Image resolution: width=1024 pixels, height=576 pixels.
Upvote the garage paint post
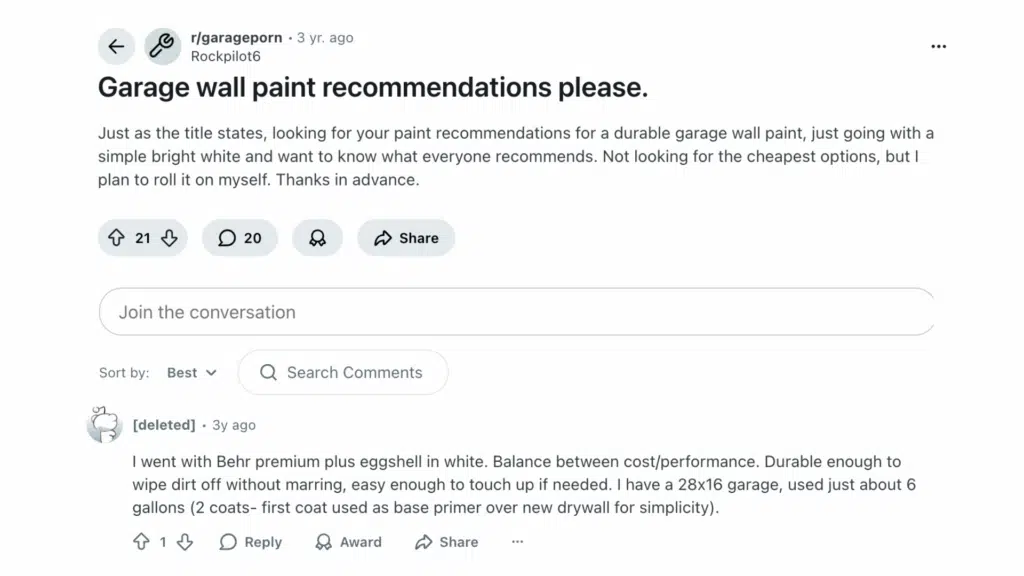click(117, 238)
